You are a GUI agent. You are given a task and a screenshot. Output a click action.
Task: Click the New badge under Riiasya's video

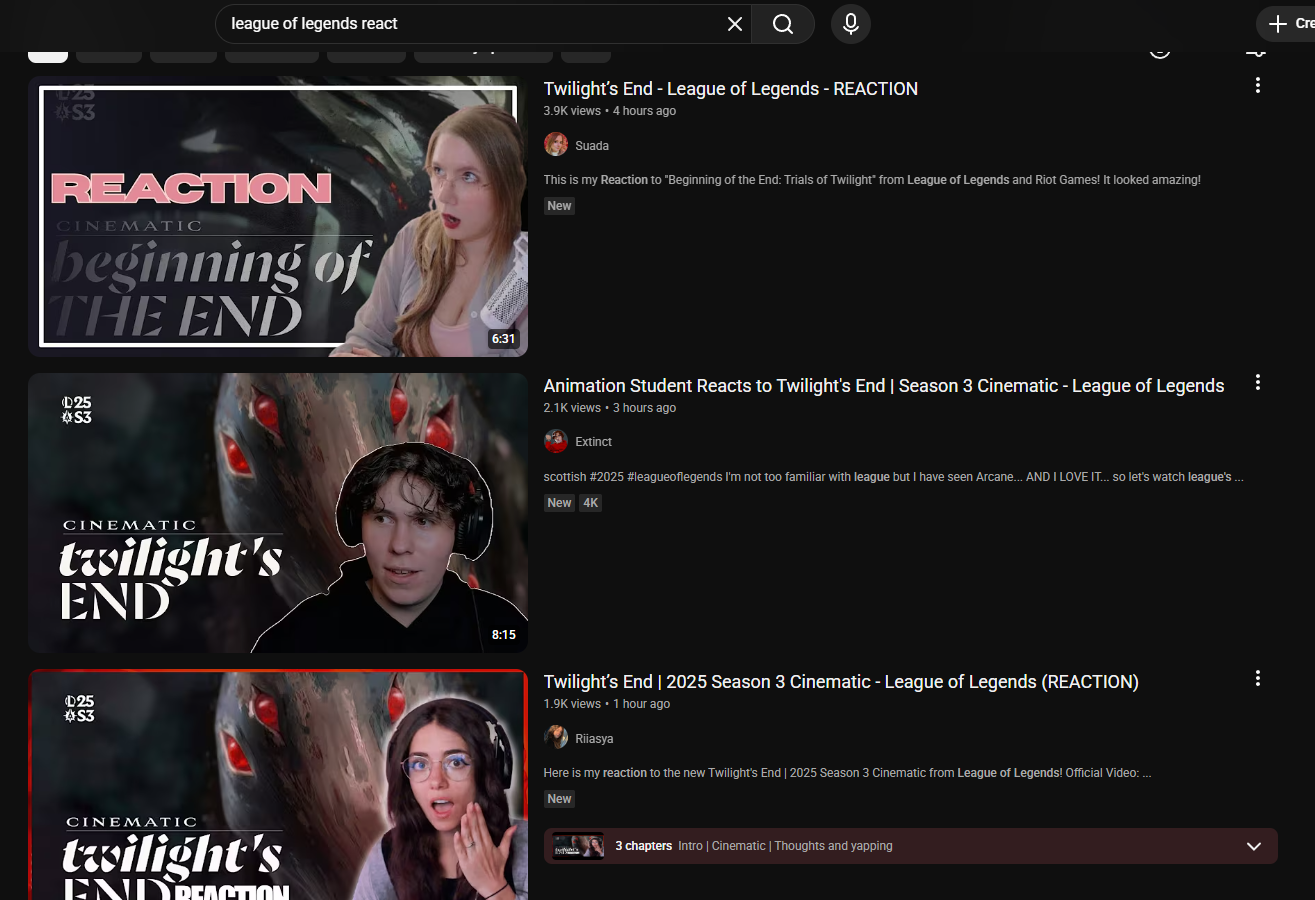point(560,799)
